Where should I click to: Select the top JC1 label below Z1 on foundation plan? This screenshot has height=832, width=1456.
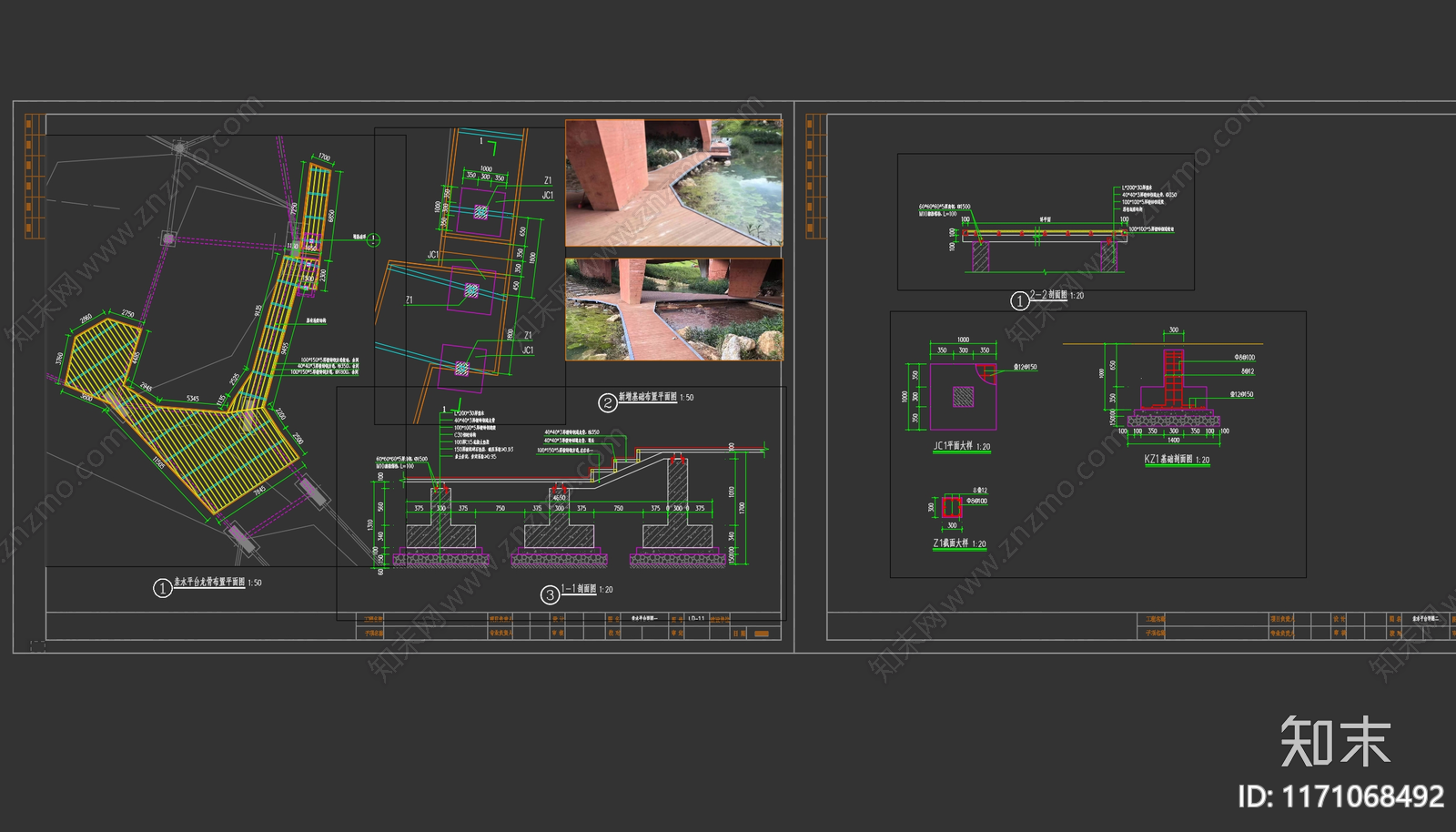tap(548, 196)
